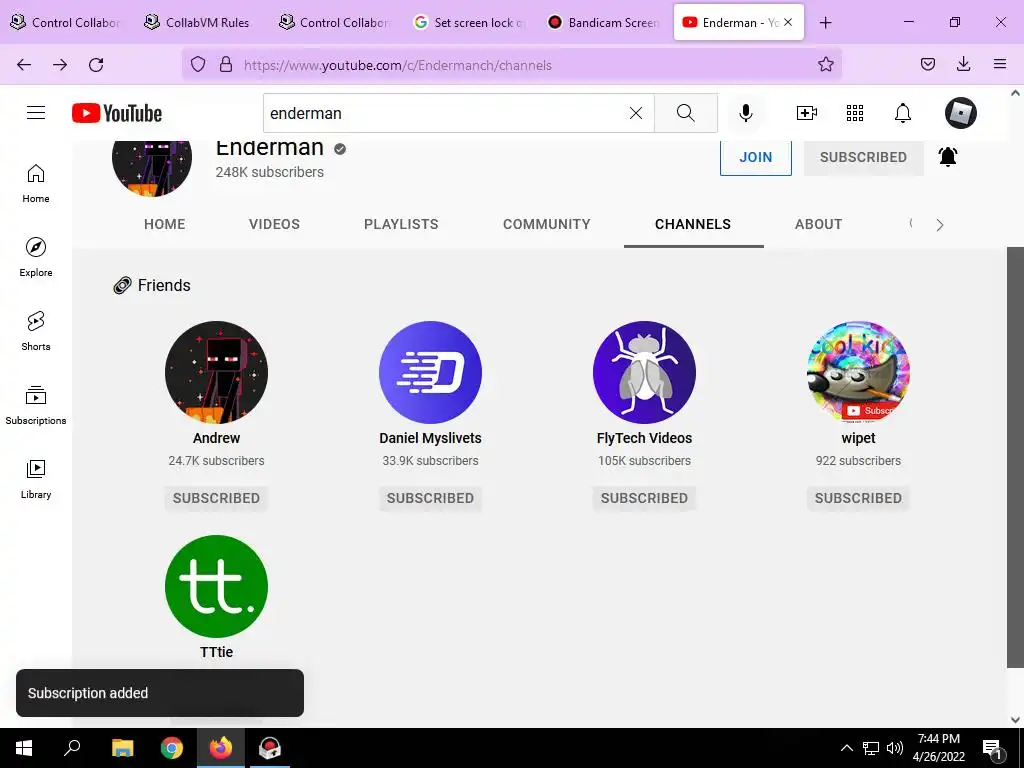
Task: Click the TTtie channel name
Action: click(x=216, y=652)
